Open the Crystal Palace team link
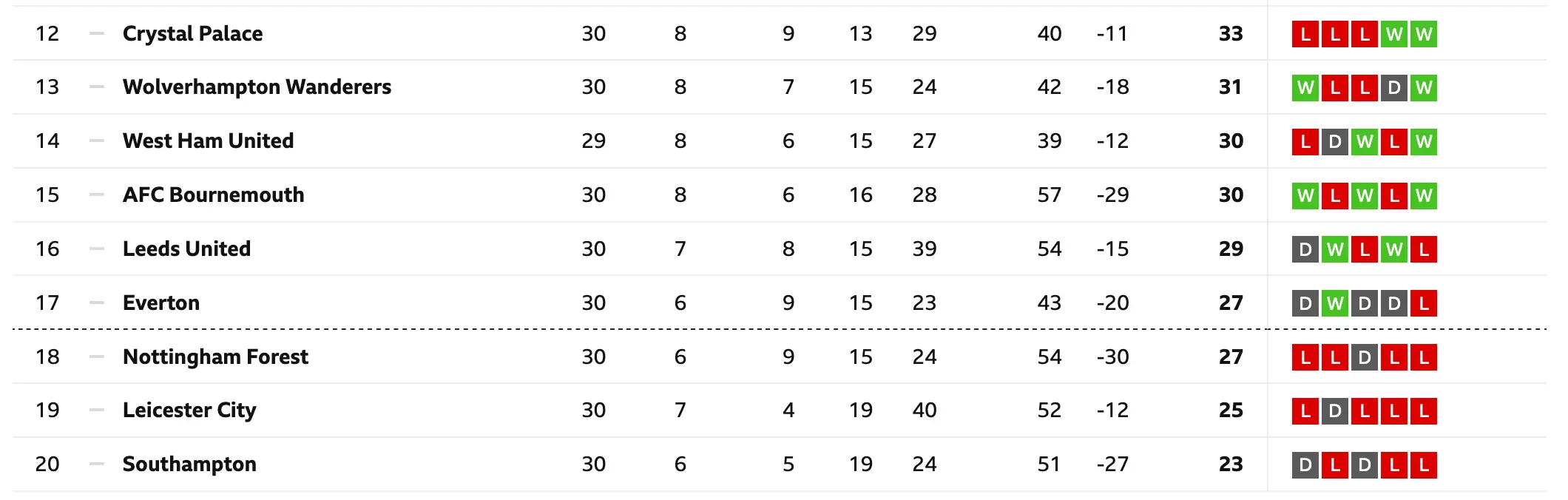1568x500 pixels. [192, 34]
